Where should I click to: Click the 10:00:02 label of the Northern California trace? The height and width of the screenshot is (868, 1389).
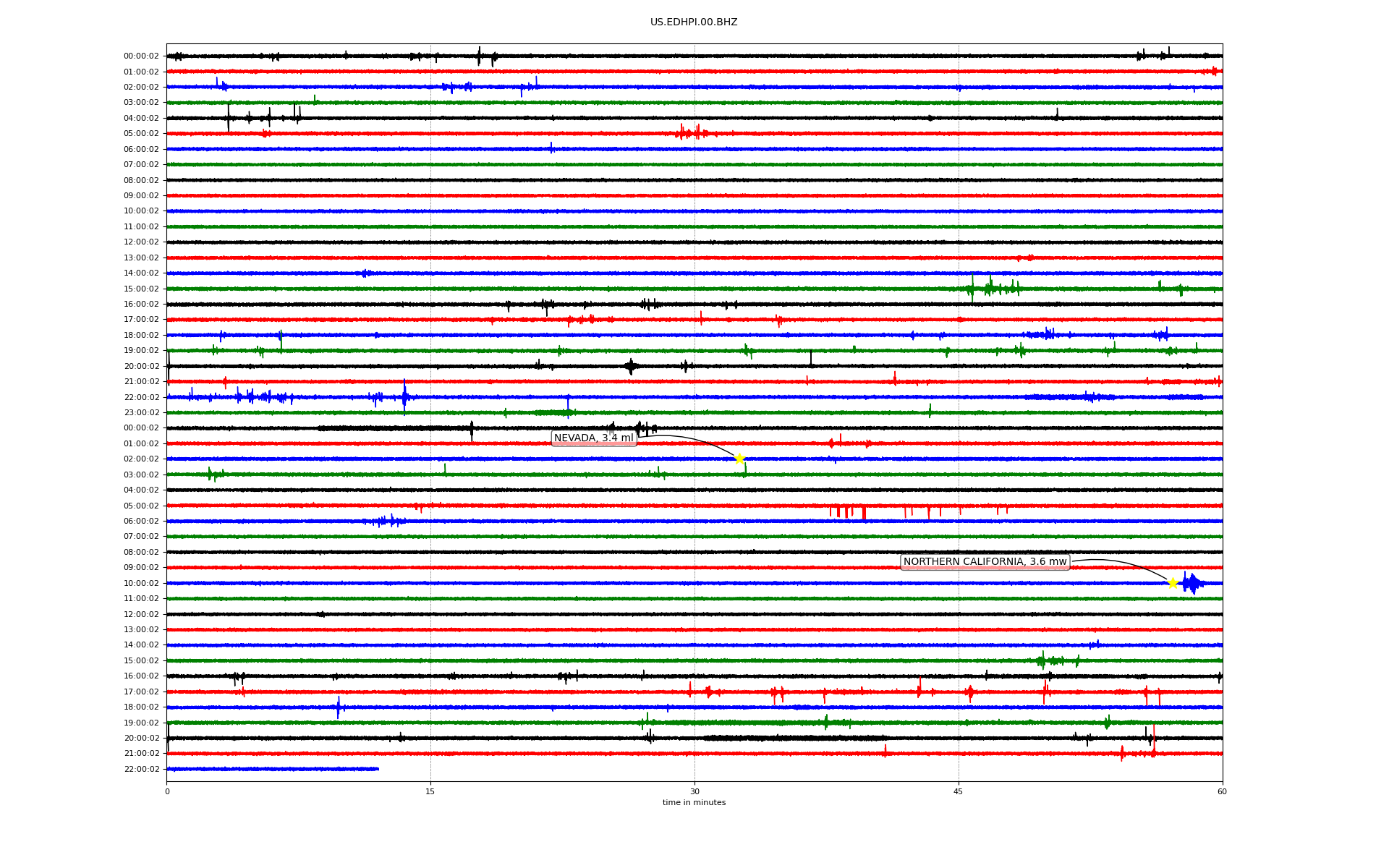141,584
